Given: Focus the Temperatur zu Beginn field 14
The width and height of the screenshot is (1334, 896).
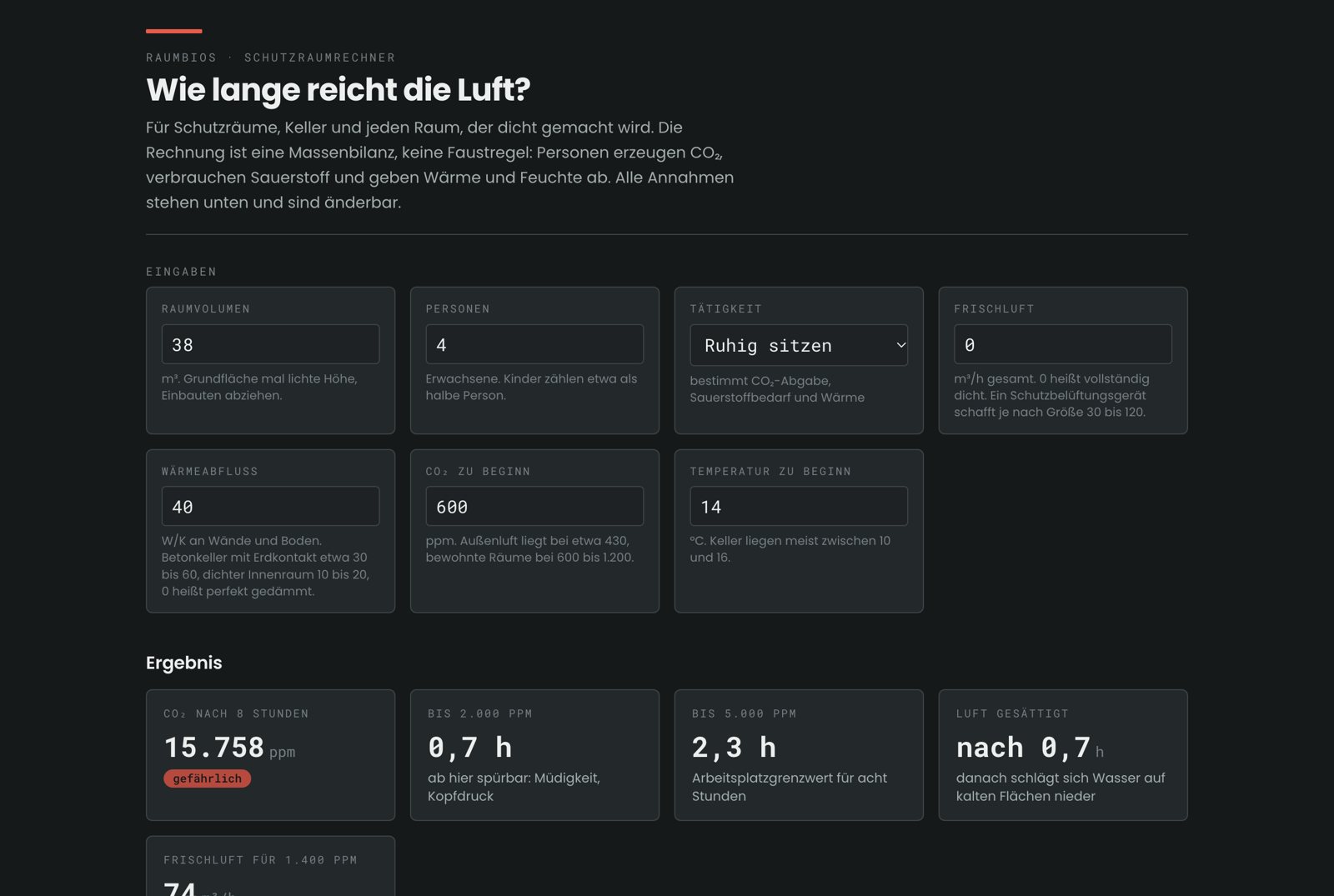Looking at the screenshot, I should tap(799, 506).
